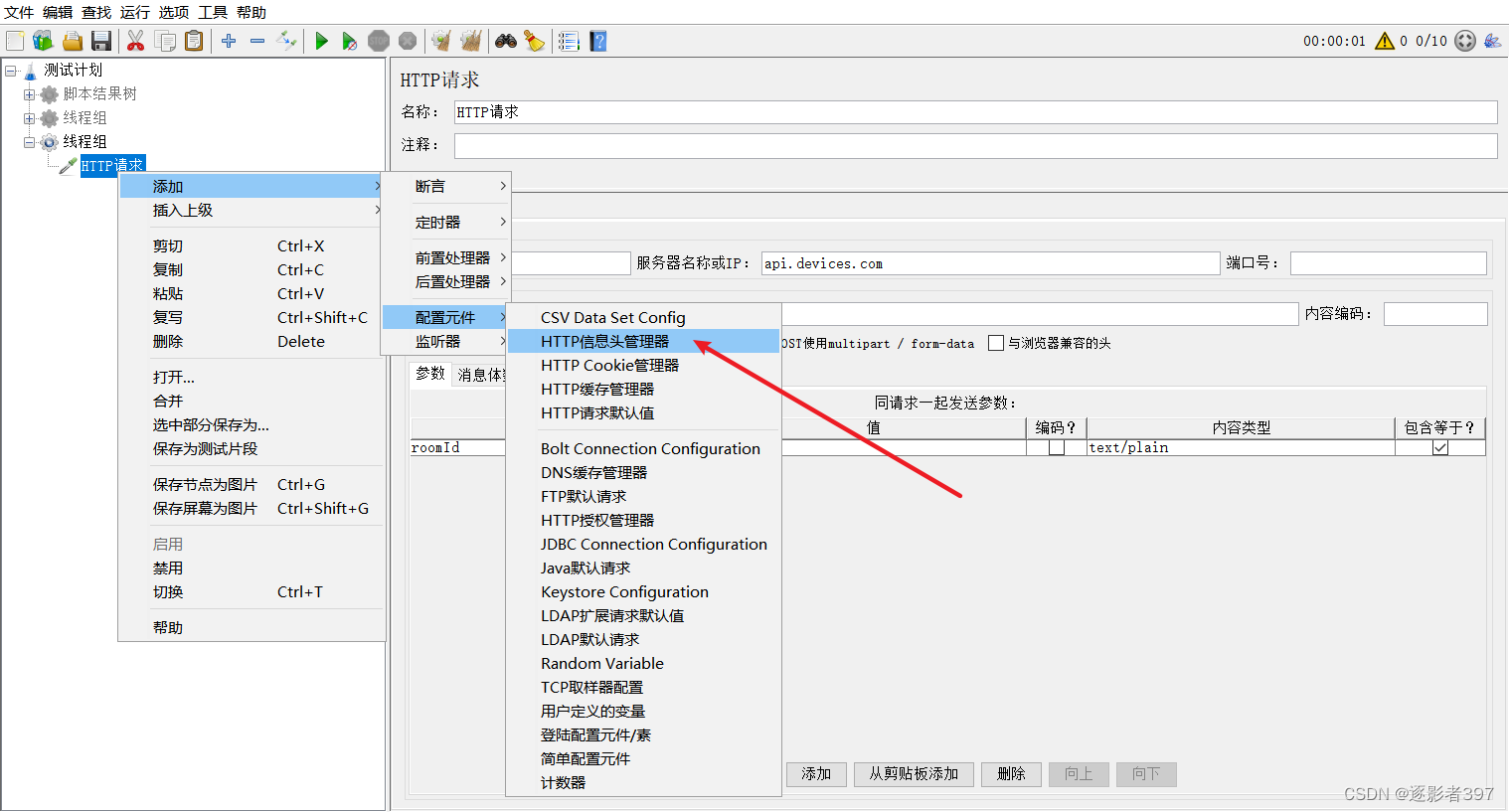
Task: Click the grey Stop sign icon
Action: 379,41
